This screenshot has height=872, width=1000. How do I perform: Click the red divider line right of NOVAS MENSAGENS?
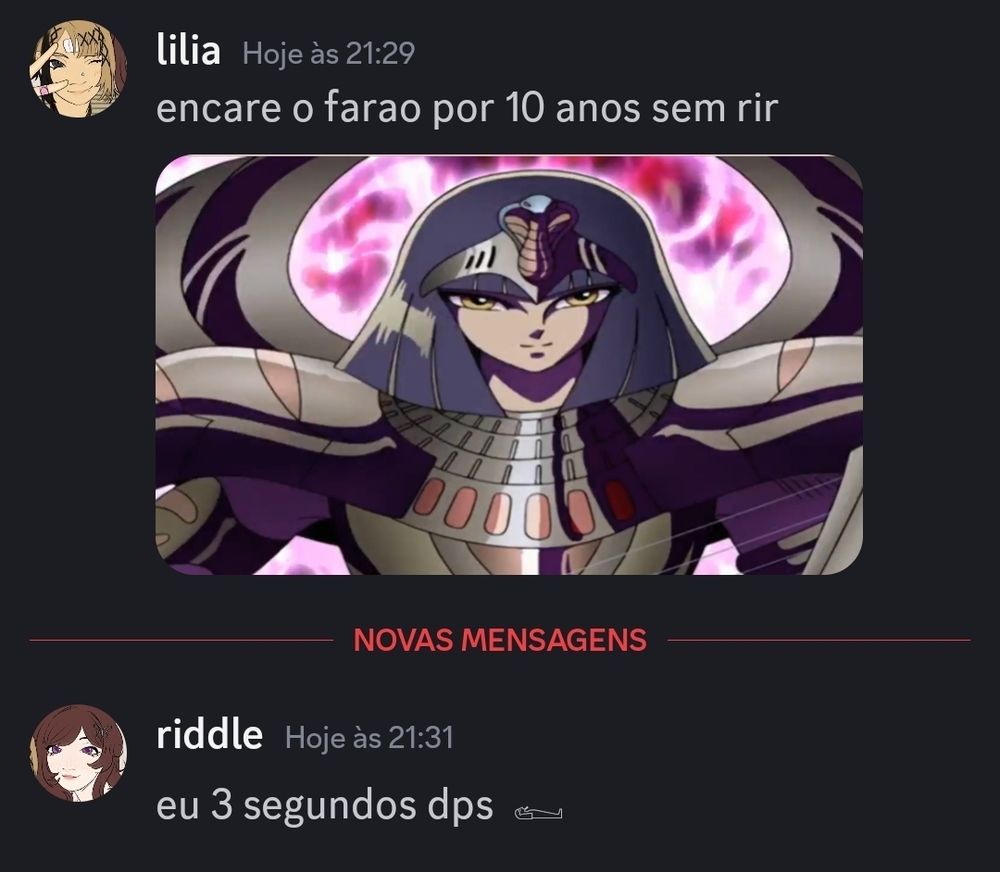818,640
